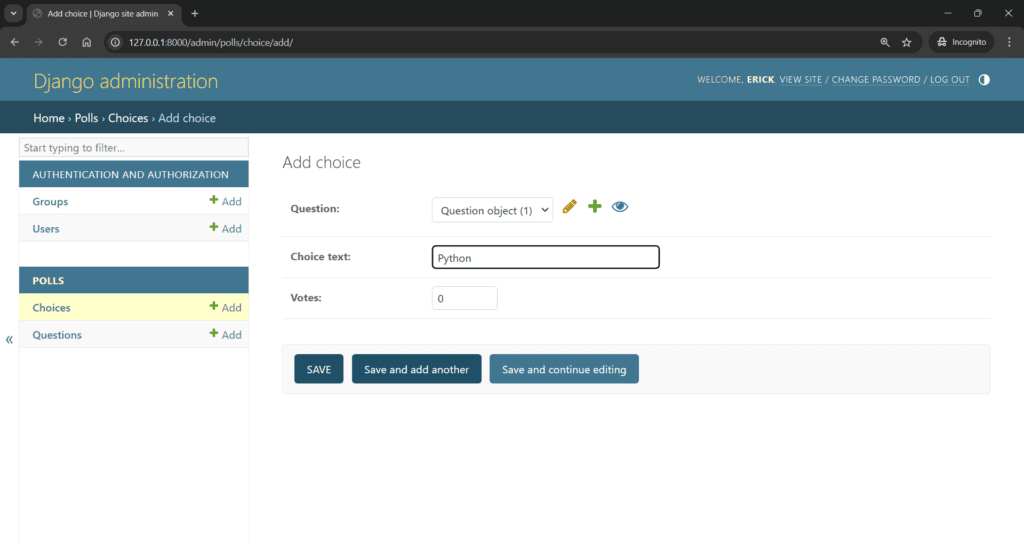Click the Question: field label
Viewport: 1024px width, 544px height.
coord(315,209)
